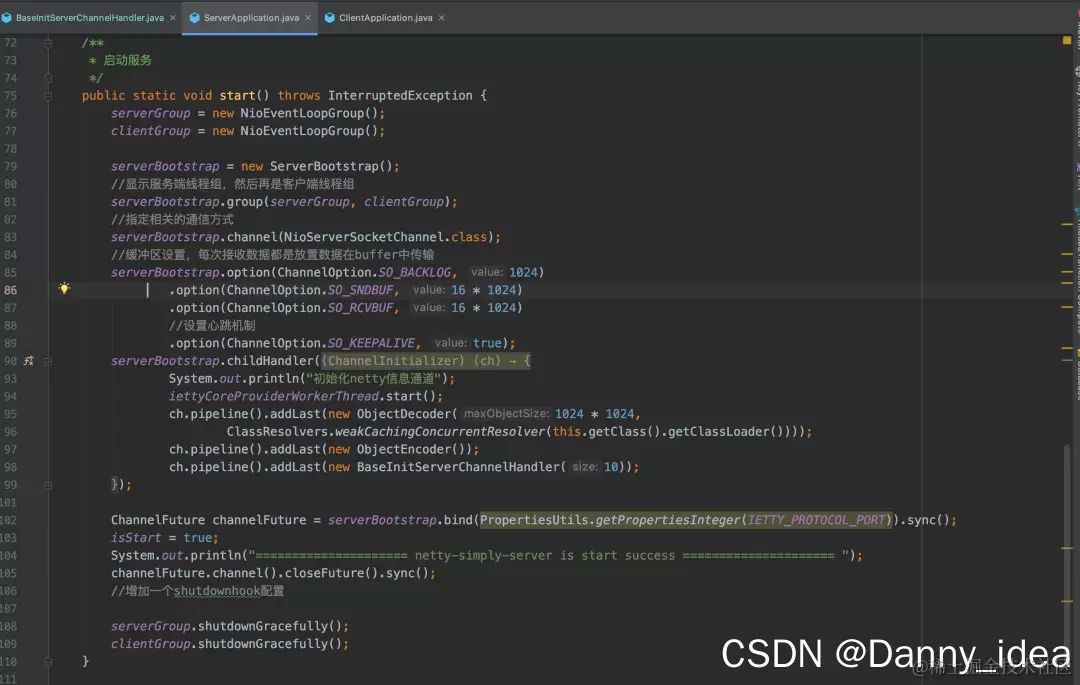1080x685 pixels.
Task: Click the Java class icon on the ServerApplication.java tab
Action: 194,18
